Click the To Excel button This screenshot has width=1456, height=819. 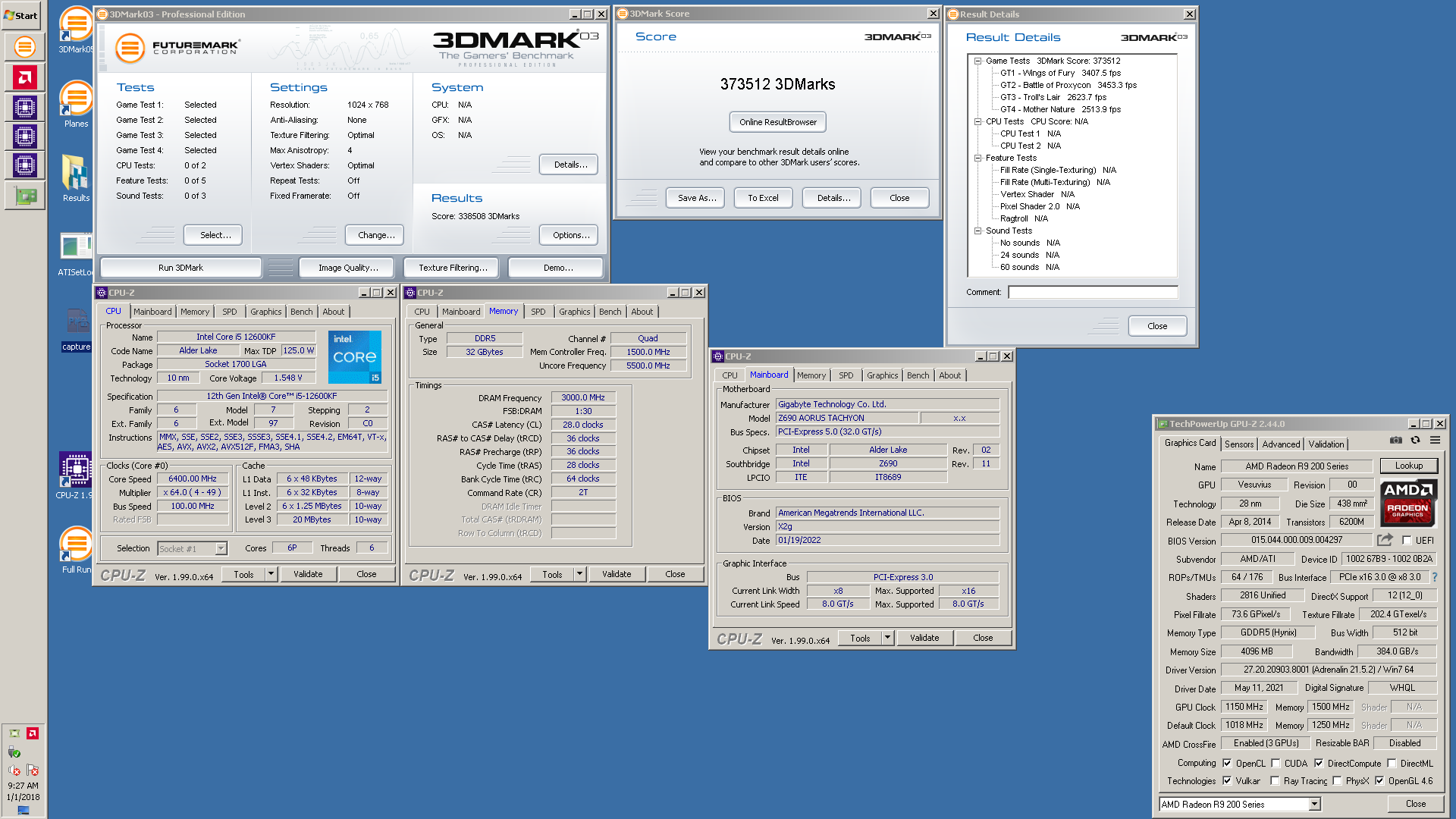pyautogui.click(x=764, y=198)
